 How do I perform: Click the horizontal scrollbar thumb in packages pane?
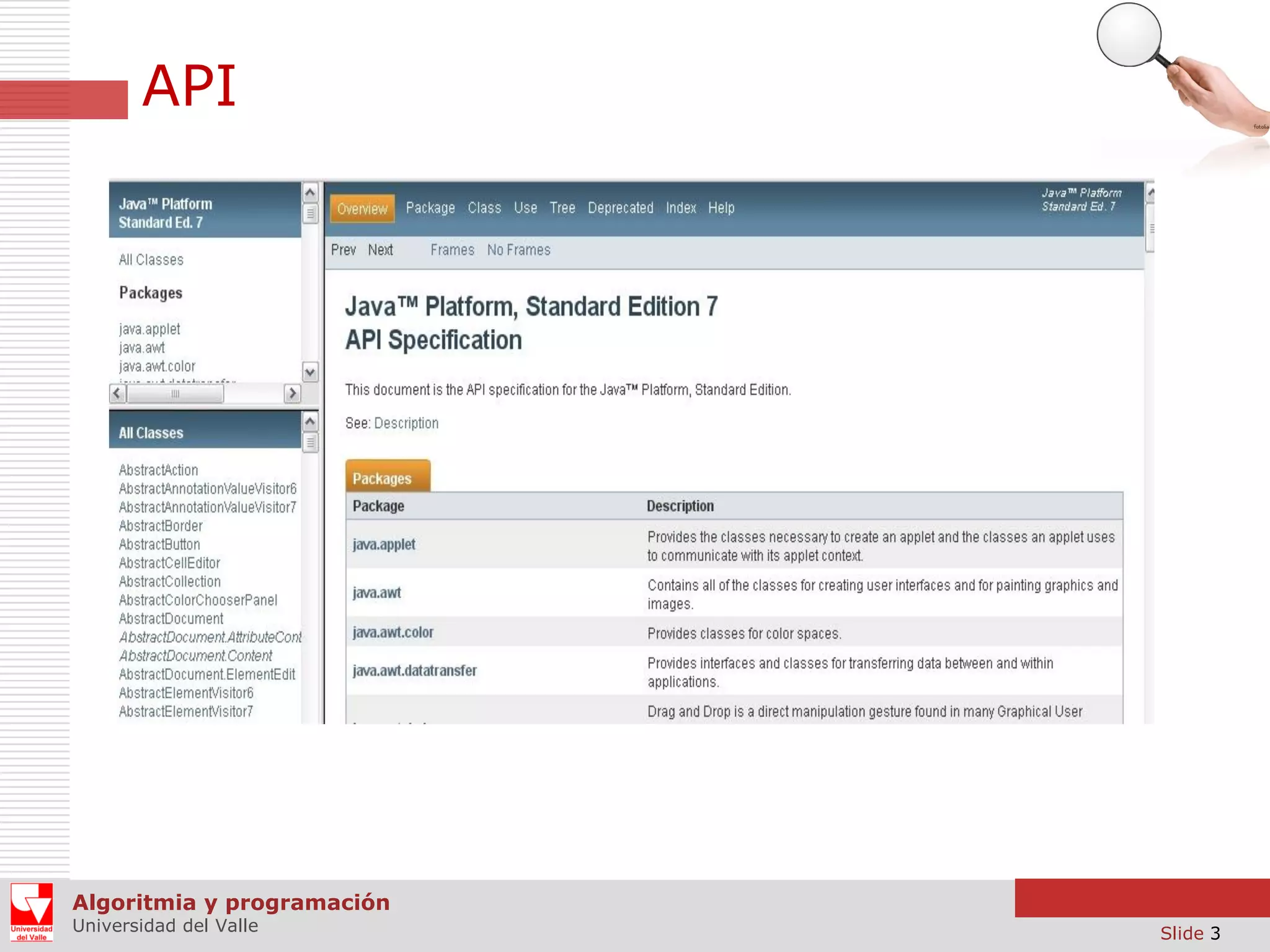(x=175, y=394)
